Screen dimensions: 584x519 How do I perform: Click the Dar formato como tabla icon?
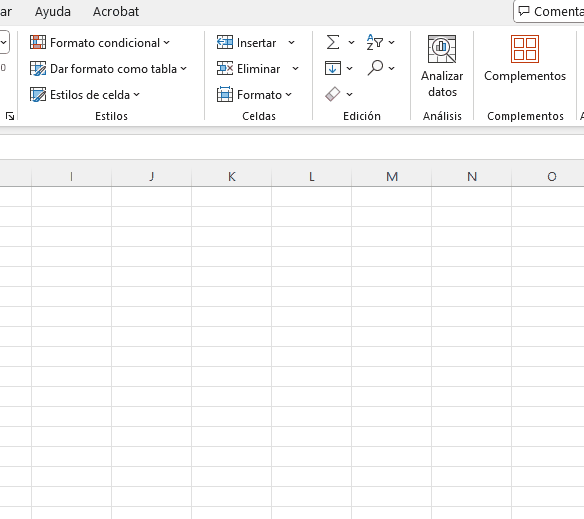pos(38,69)
